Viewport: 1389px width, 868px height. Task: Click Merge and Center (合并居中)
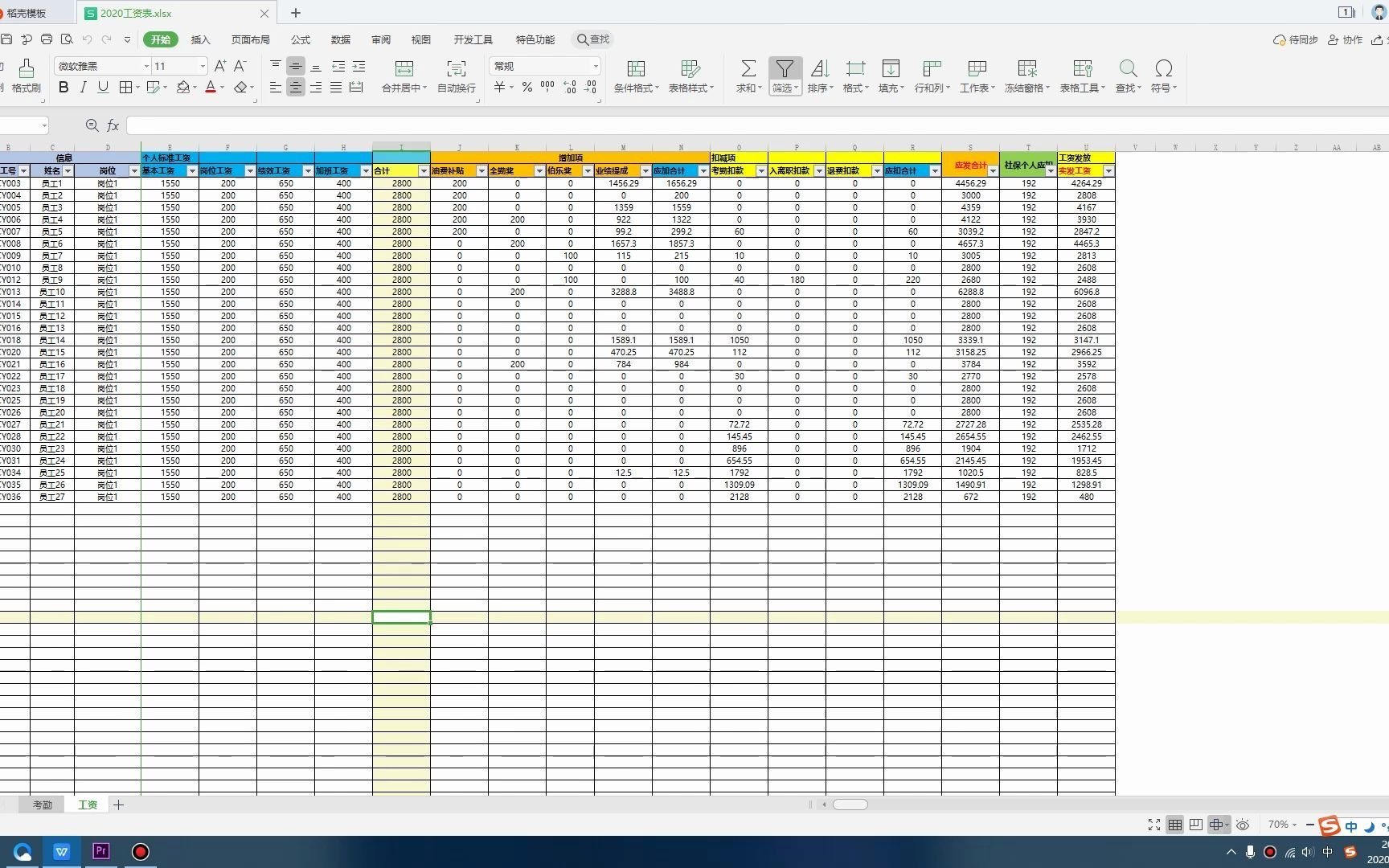pos(404,76)
